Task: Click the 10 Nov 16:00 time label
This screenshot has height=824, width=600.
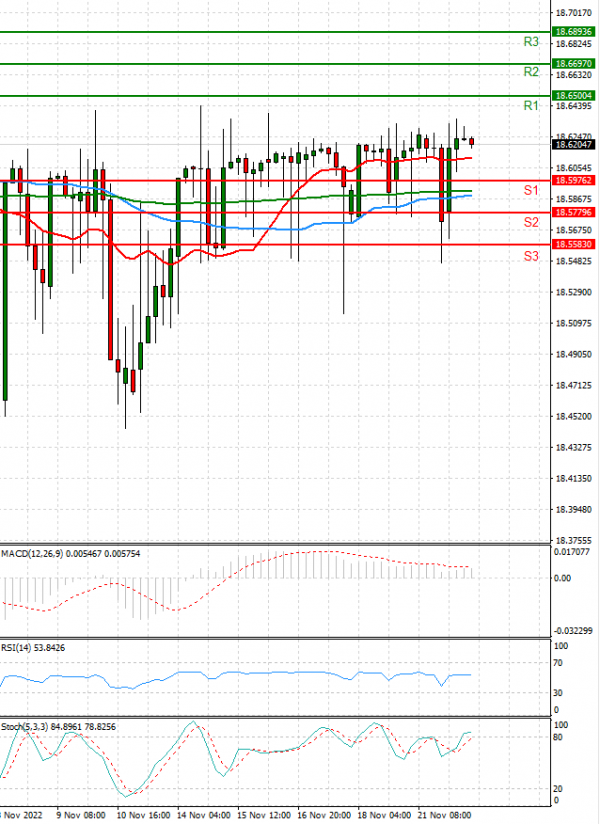Action: (143, 815)
